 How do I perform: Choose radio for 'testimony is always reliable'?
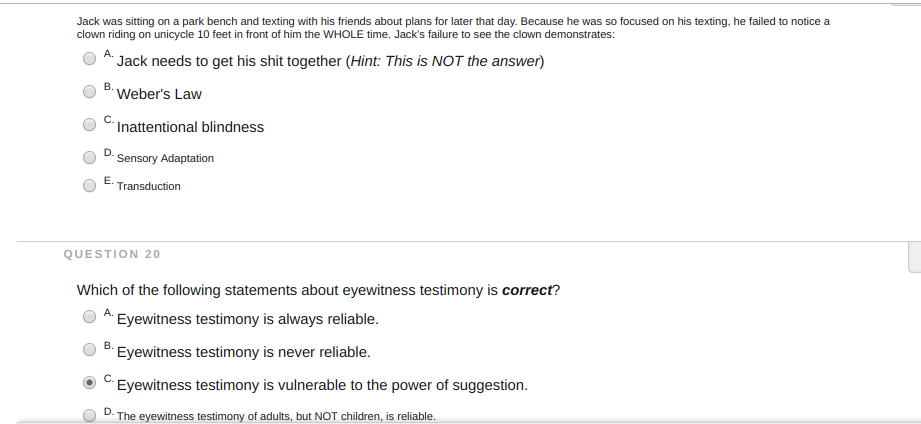(89, 317)
